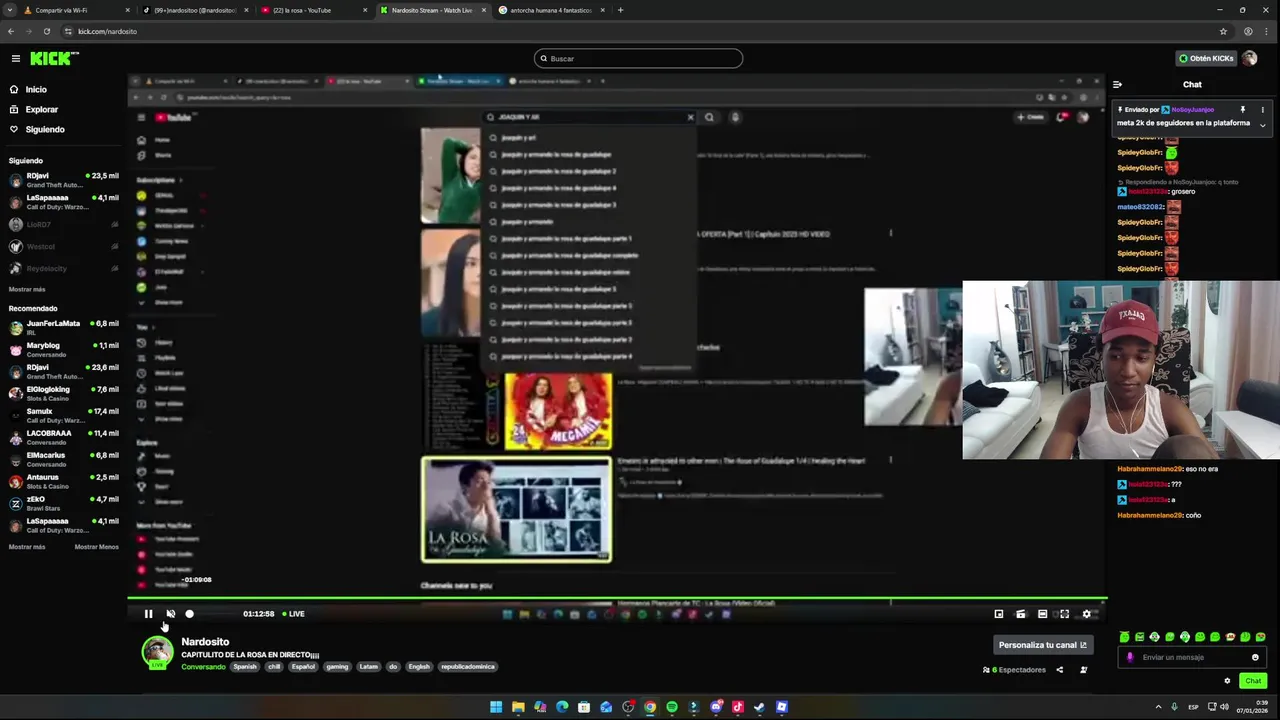Open the Conversando category link
The width and height of the screenshot is (1280, 720).
point(203,667)
